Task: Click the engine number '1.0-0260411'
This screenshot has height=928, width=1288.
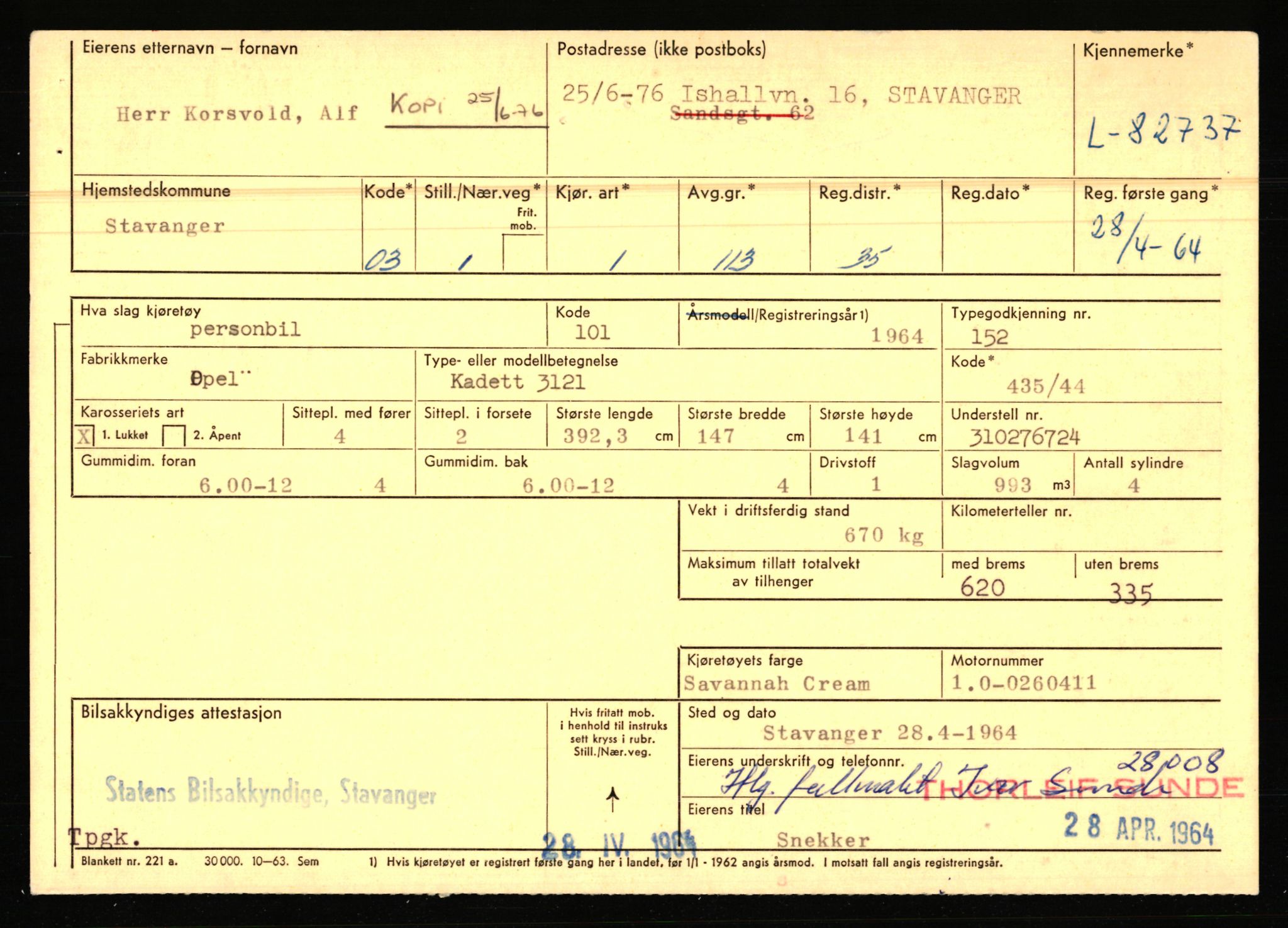Action: tap(1024, 682)
